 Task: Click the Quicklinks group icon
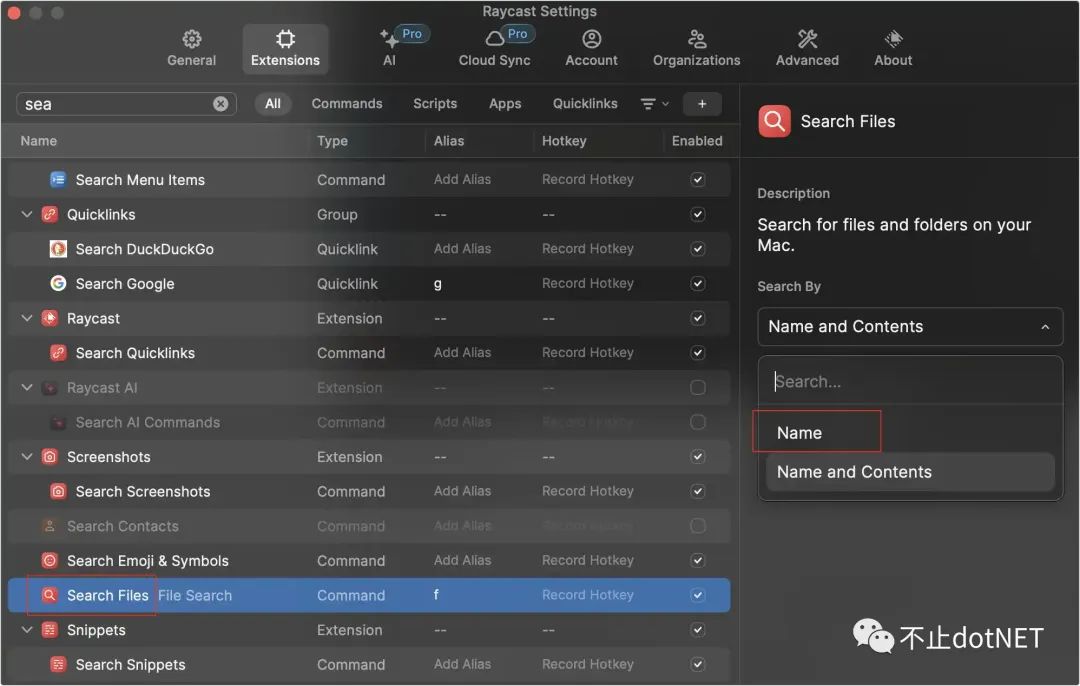[x=50, y=214]
